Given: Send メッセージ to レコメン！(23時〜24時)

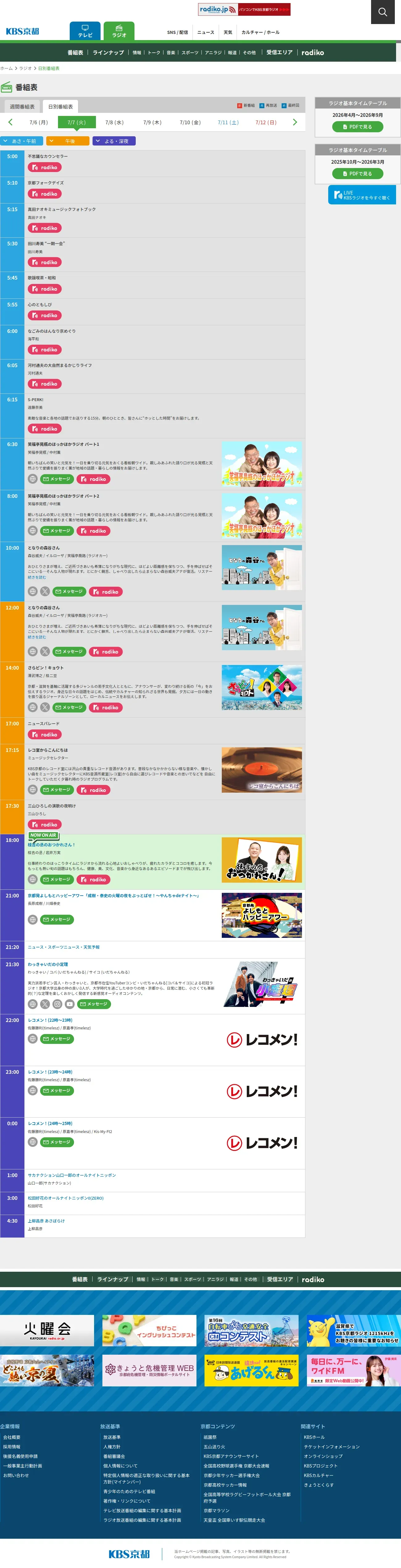Looking at the screenshot, I should pos(57,1090).
